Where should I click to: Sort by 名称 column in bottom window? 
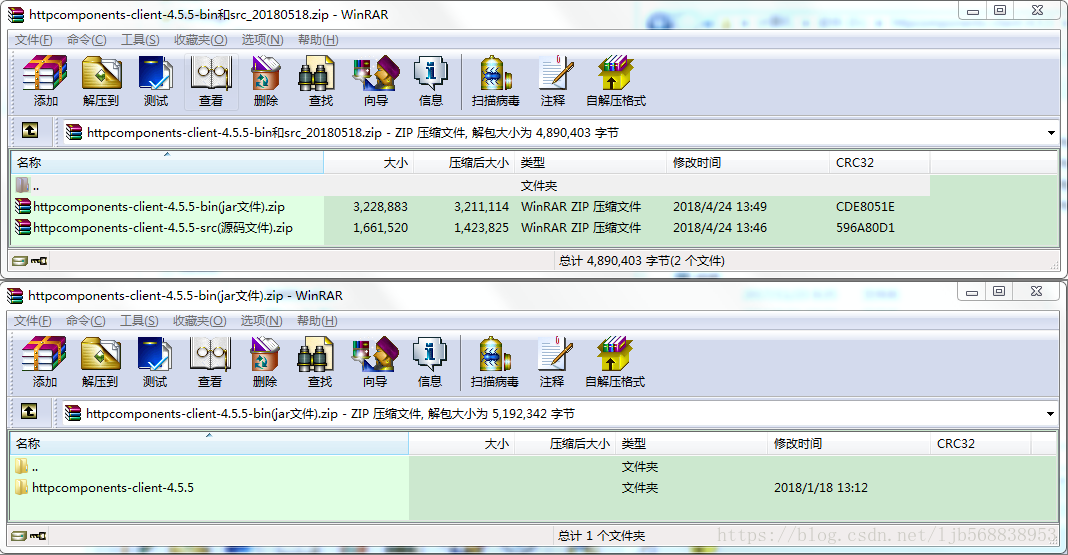click(209, 444)
